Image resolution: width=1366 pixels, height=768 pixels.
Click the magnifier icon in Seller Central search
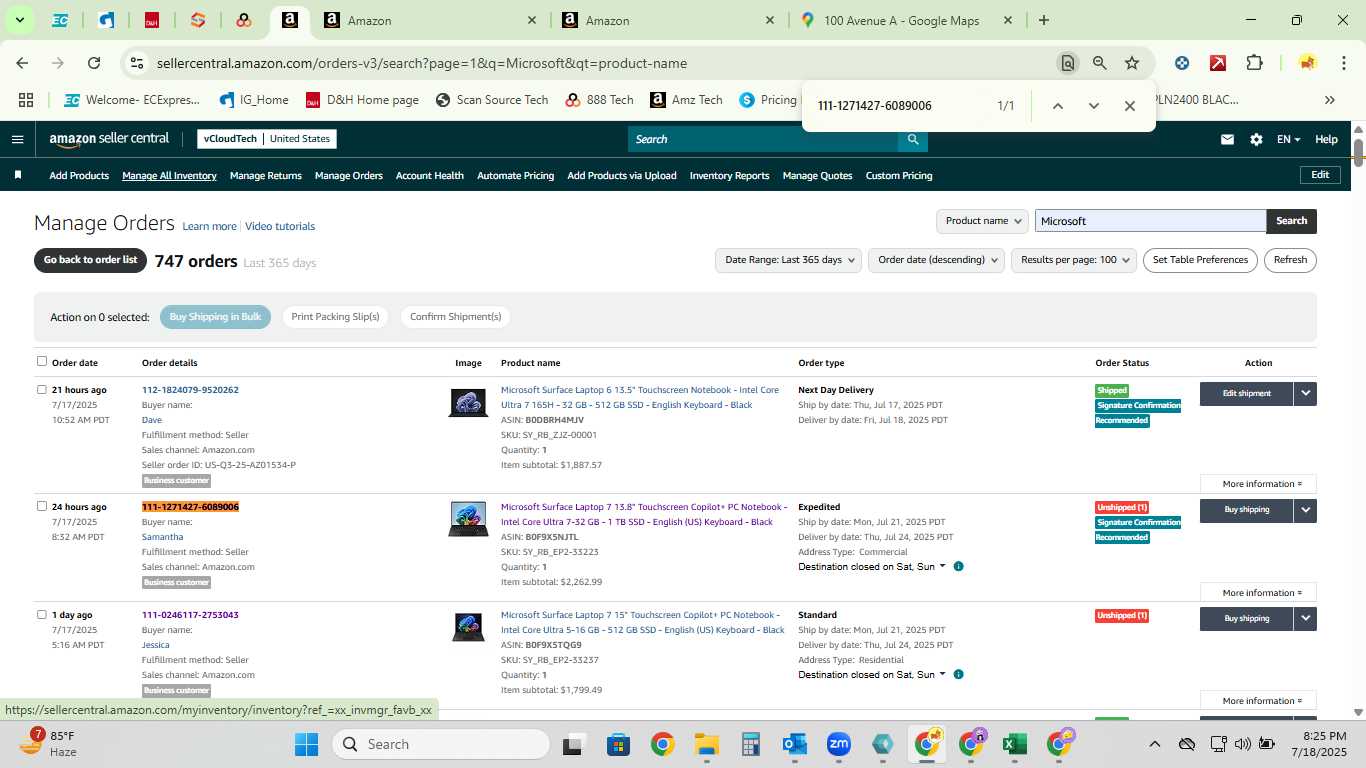[912, 139]
